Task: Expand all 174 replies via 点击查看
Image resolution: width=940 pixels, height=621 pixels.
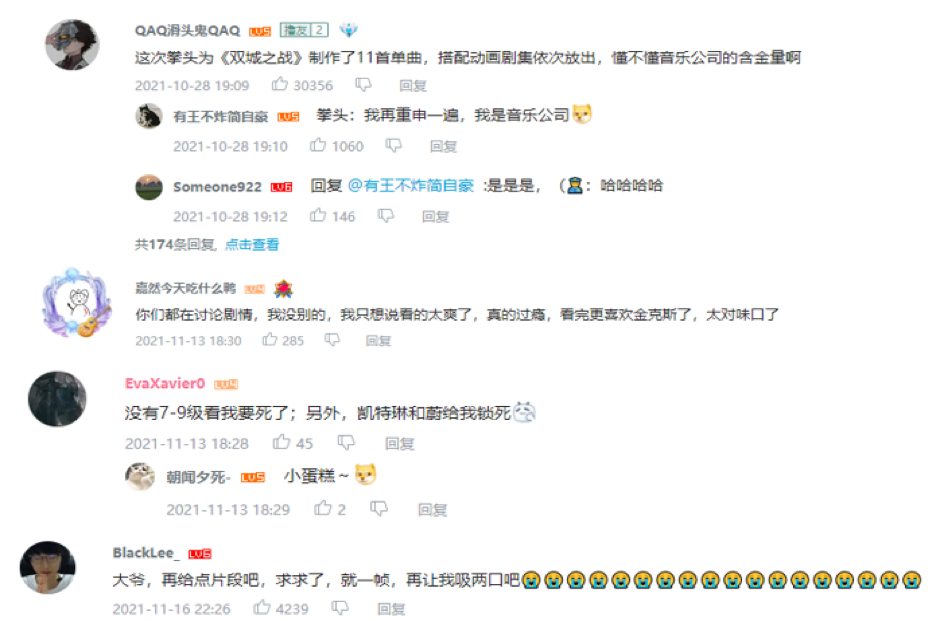Action: (252, 245)
